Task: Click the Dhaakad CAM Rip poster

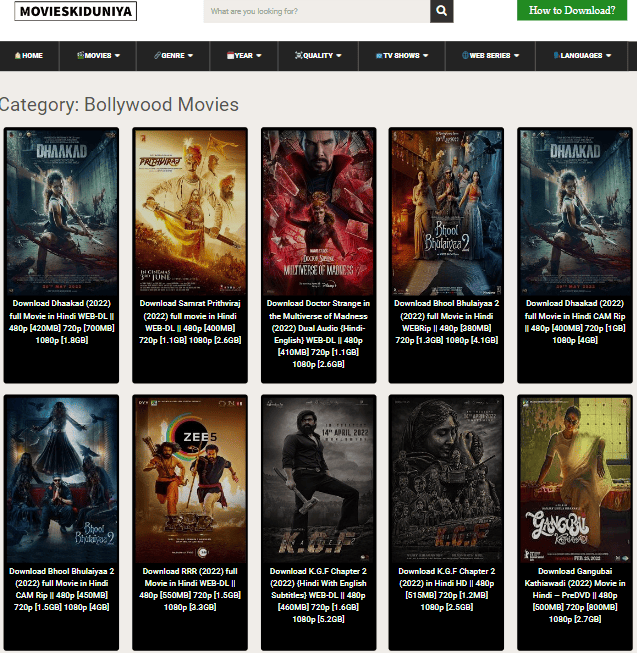Action: (x=575, y=212)
